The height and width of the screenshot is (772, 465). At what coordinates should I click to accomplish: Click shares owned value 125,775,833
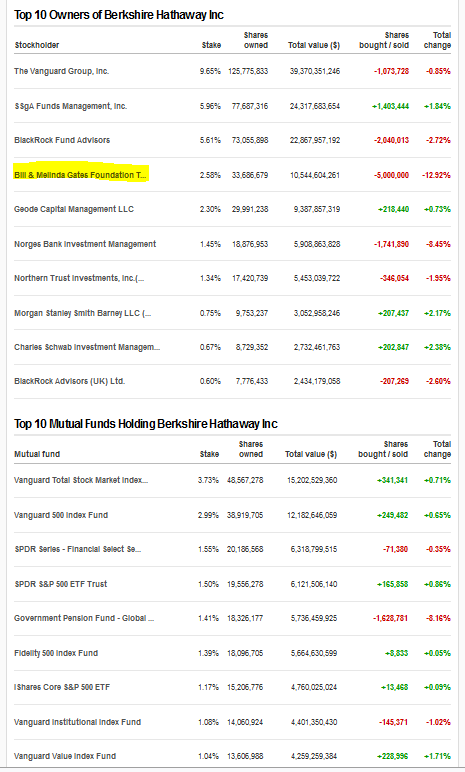point(248,71)
